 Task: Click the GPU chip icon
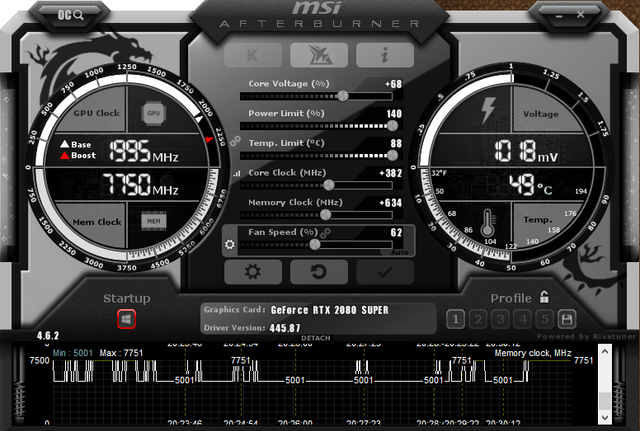(x=153, y=113)
